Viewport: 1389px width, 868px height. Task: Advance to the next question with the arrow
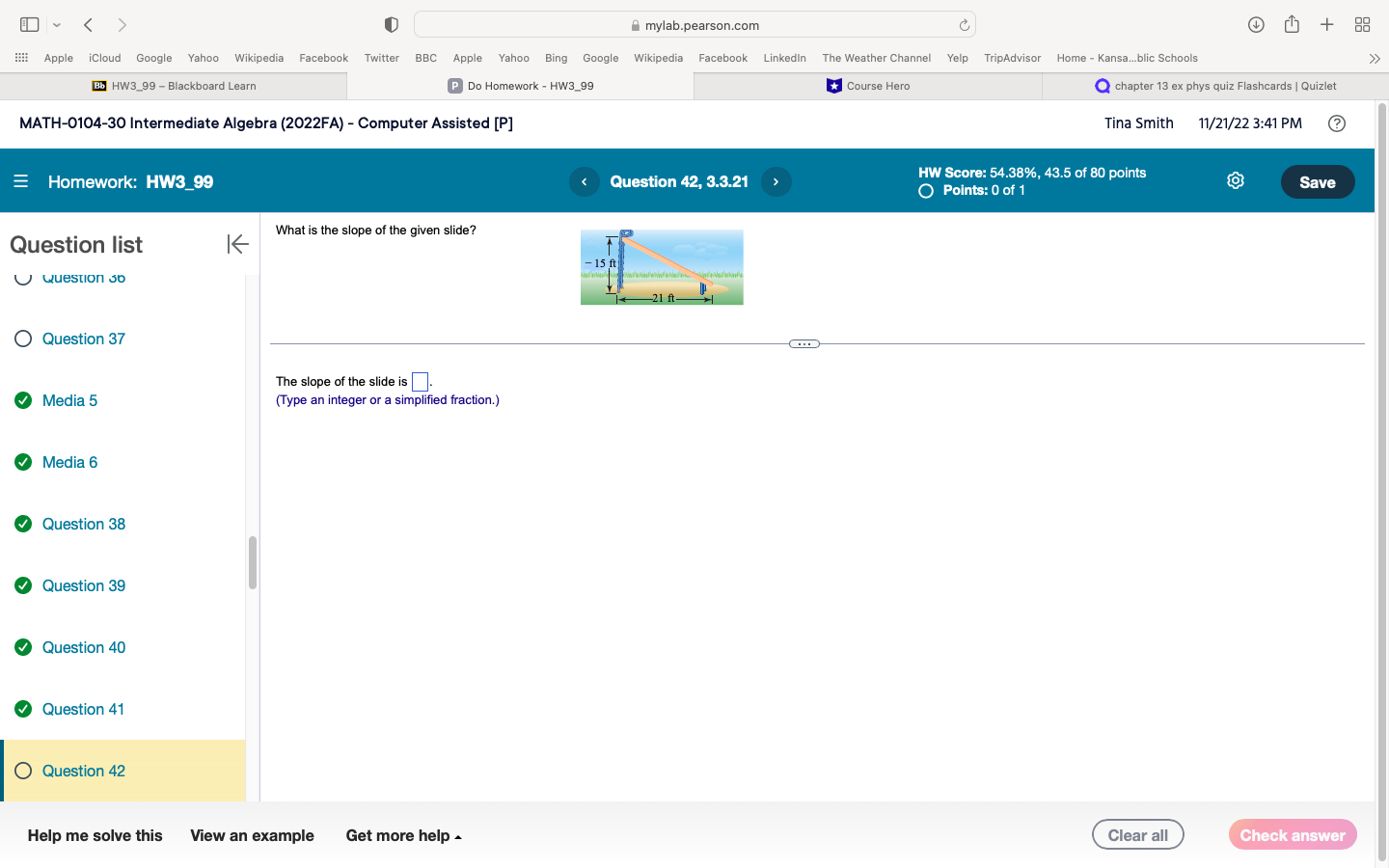pos(776,181)
